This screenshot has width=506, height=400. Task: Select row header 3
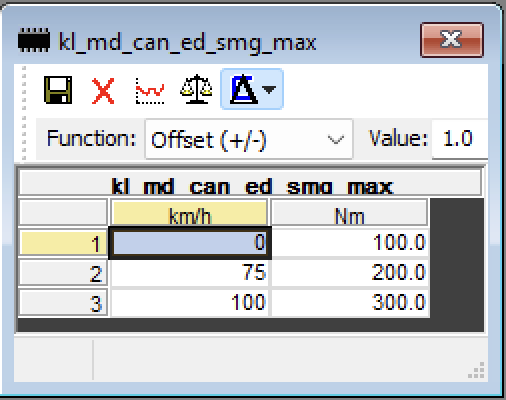pyautogui.click(x=63, y=303)
